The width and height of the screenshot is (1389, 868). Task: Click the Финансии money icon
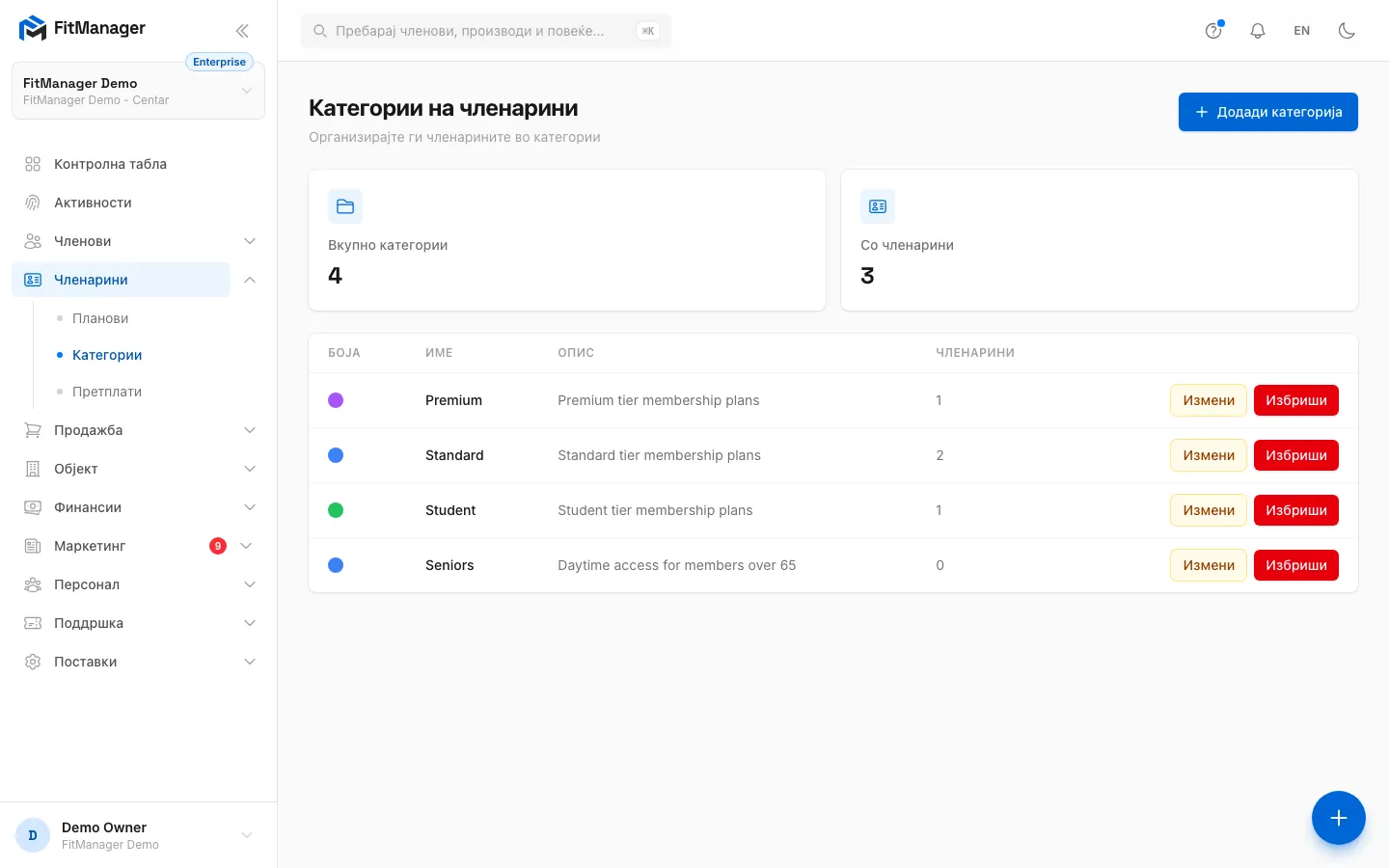point(33,507)
